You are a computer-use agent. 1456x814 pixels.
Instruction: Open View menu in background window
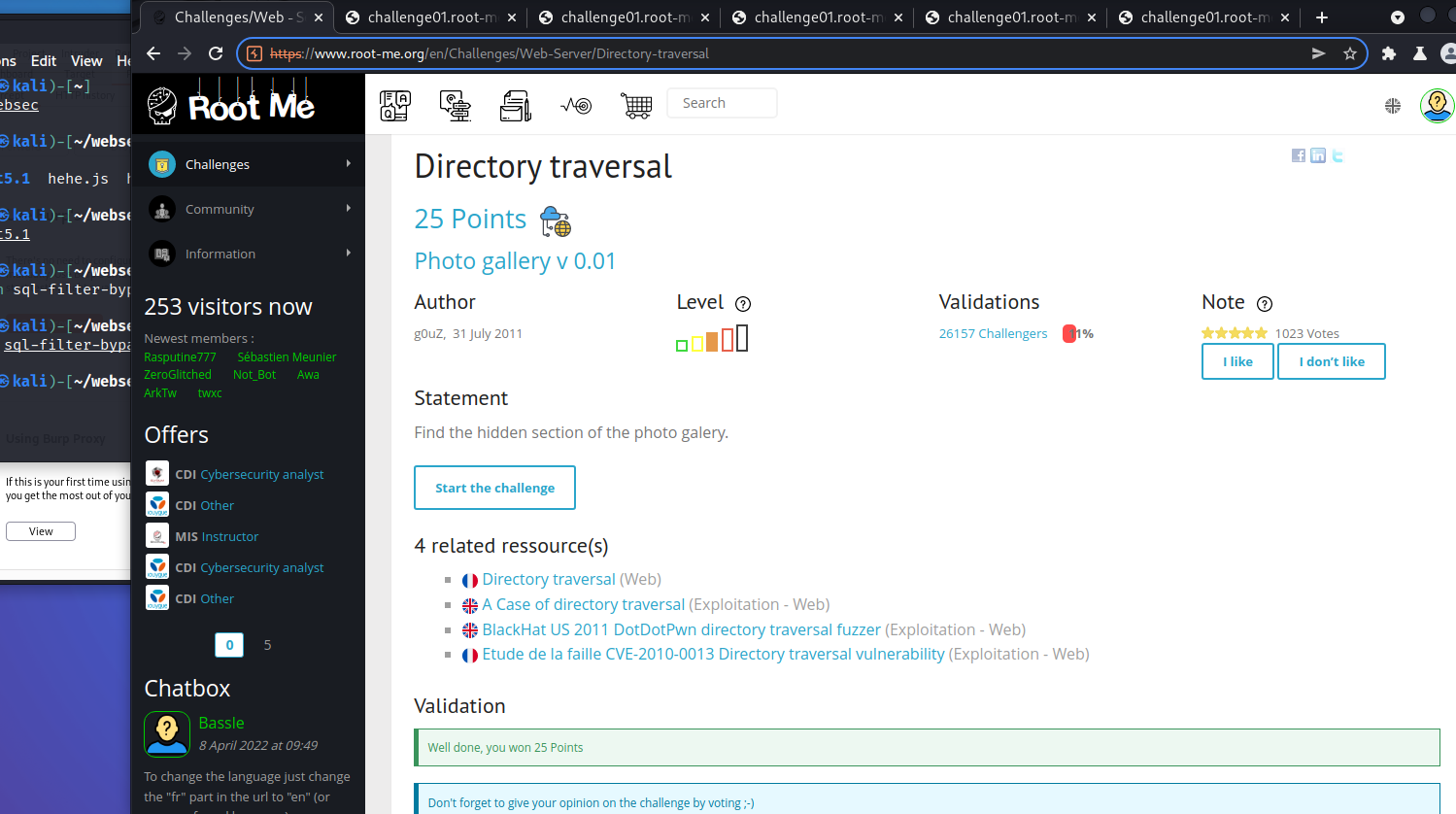(86, 60)
